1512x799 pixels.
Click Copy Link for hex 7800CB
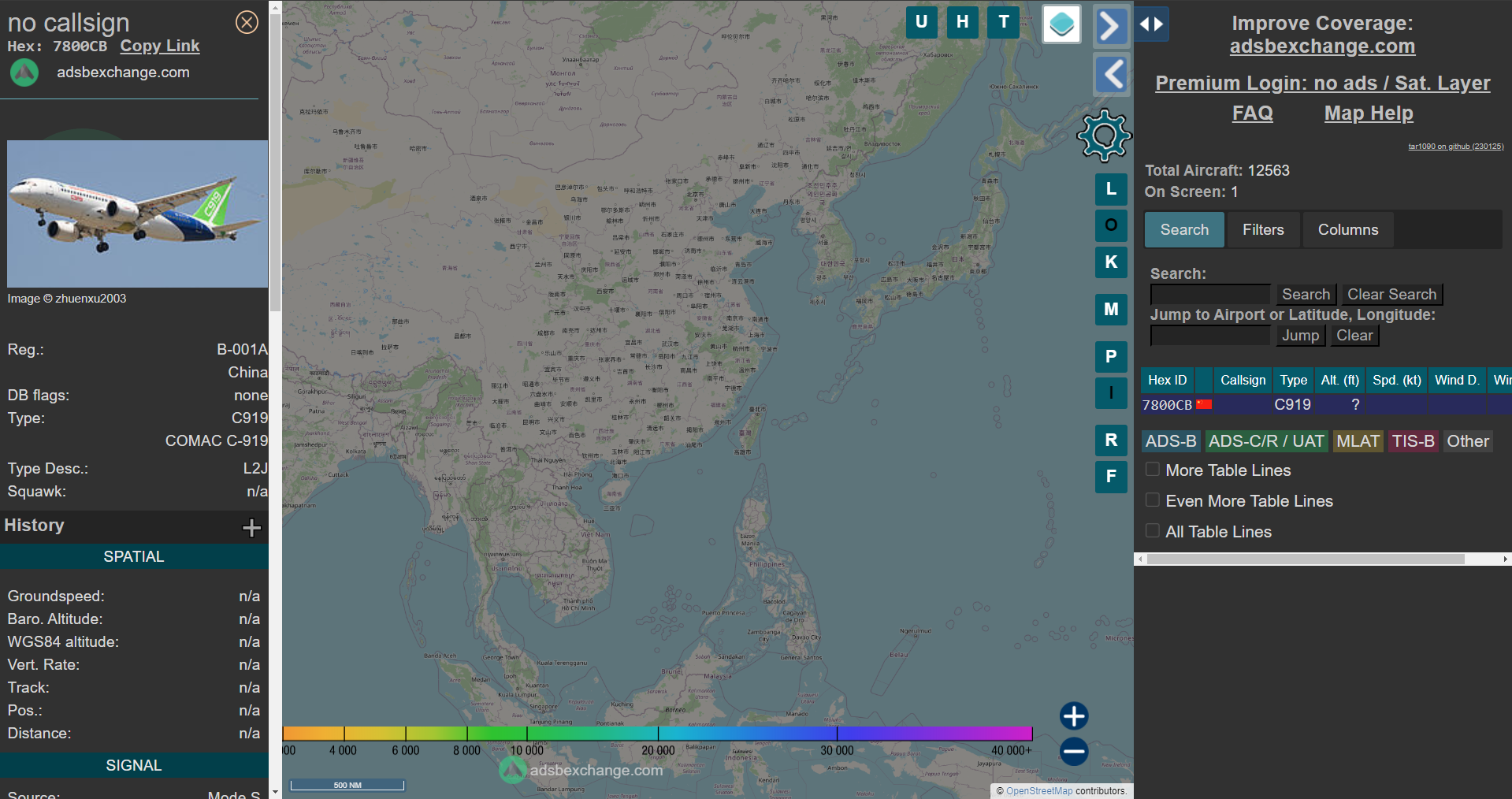click(x=160, y=46)
